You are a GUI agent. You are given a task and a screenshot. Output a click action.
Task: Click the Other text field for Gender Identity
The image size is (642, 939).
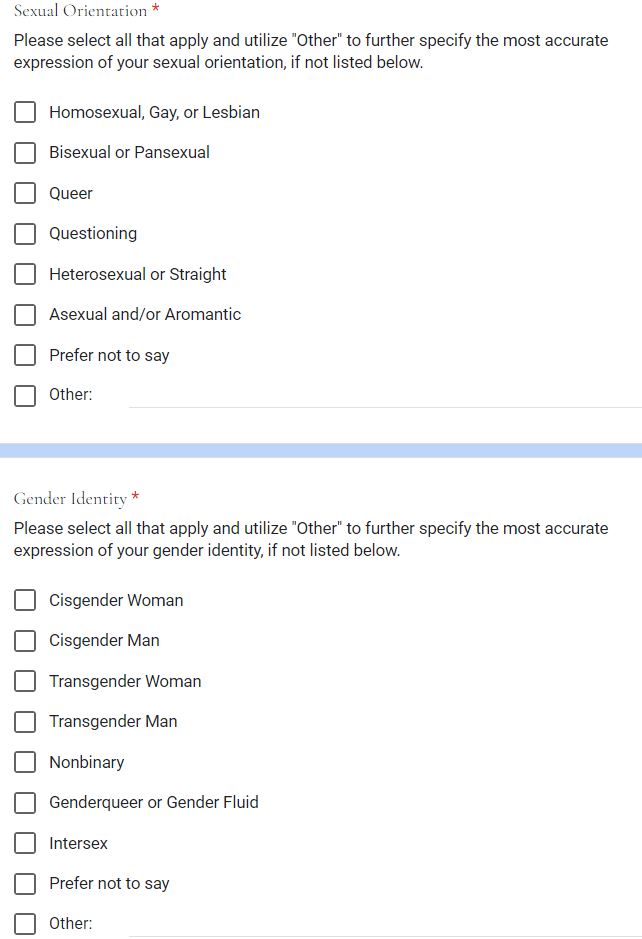coord(385,923)
